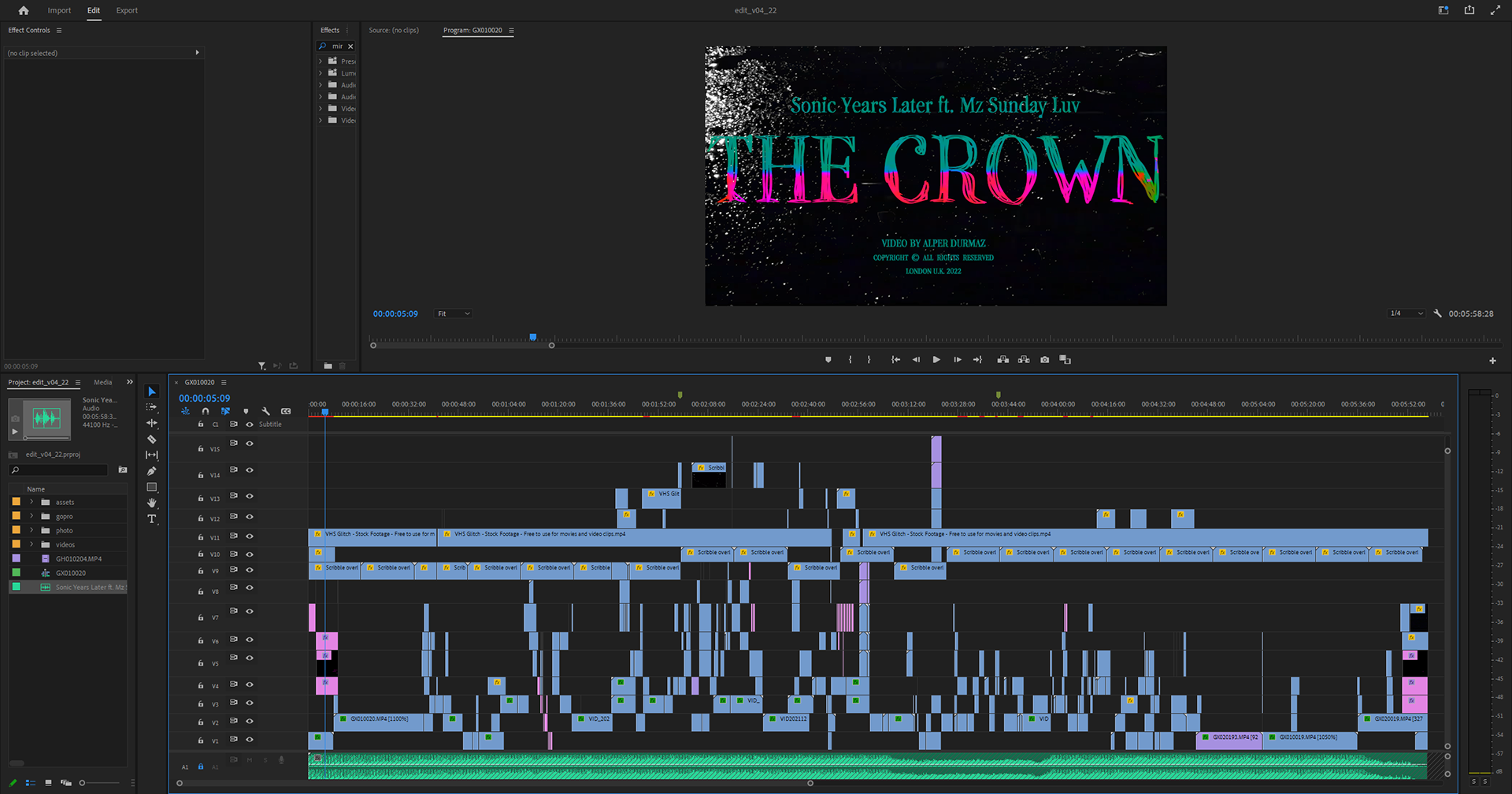Hide track V11 with eye icon

[x=250, y=536]
